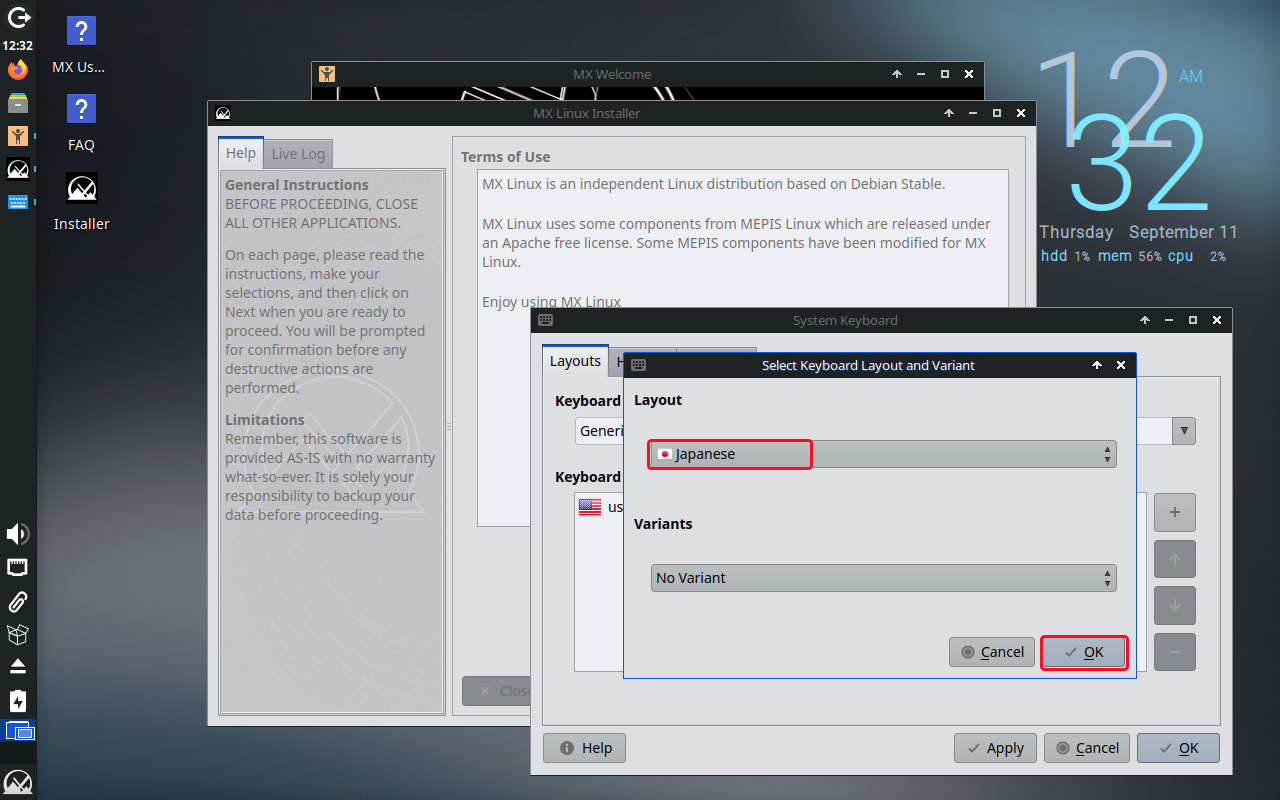The width and height of the screenshot is (1280, 800).
Task: Click the move layout up arrow button
Action: coord(1175,559)
